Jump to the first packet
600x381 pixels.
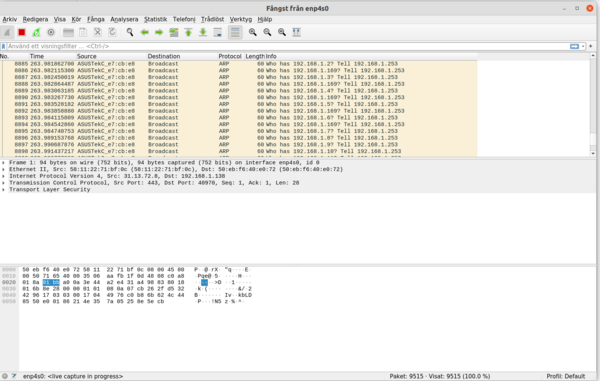188,33
